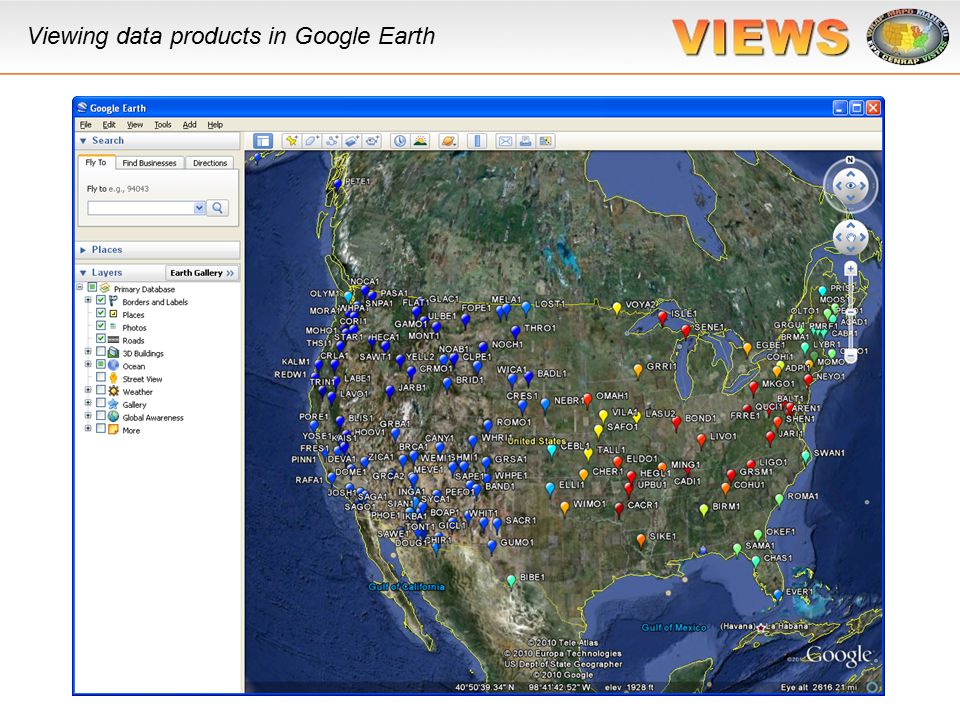Open the Help menu

click(215, 125)
